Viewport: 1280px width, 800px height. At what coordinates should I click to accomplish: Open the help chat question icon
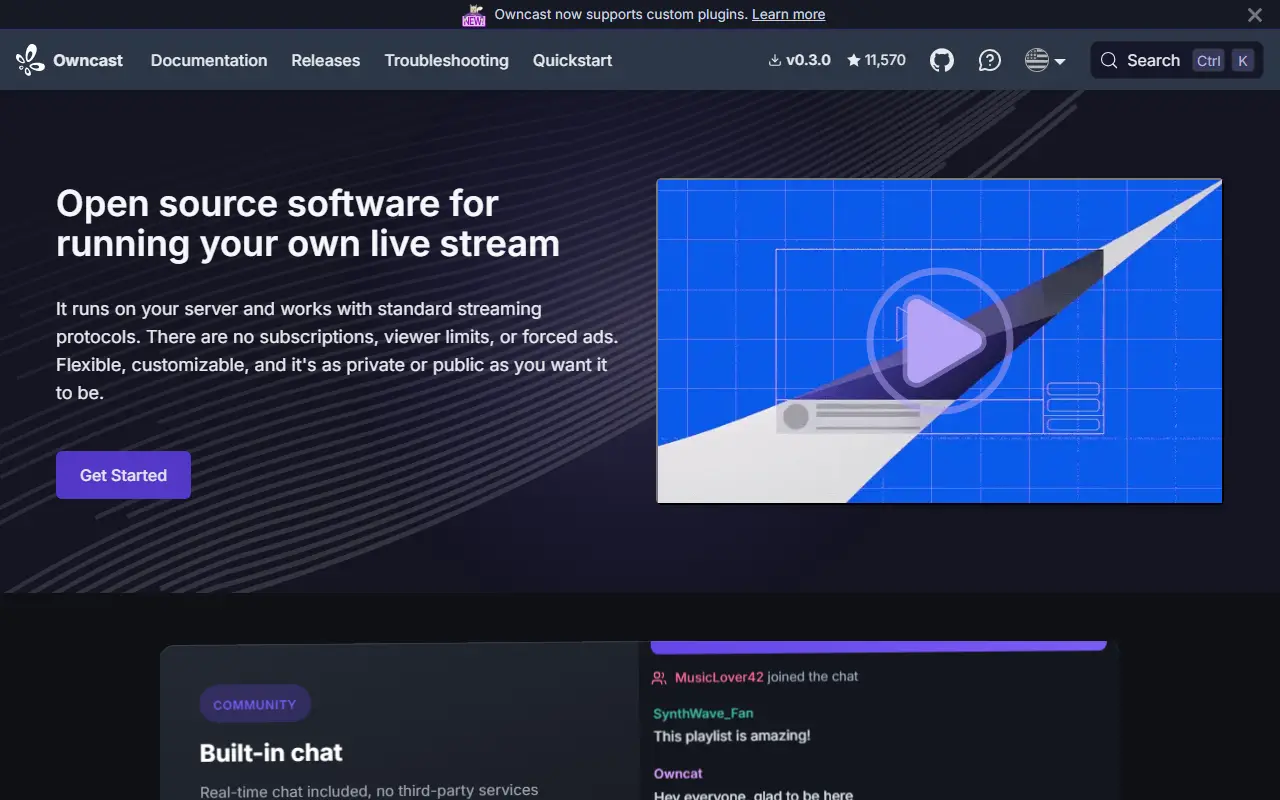point(990,60)
